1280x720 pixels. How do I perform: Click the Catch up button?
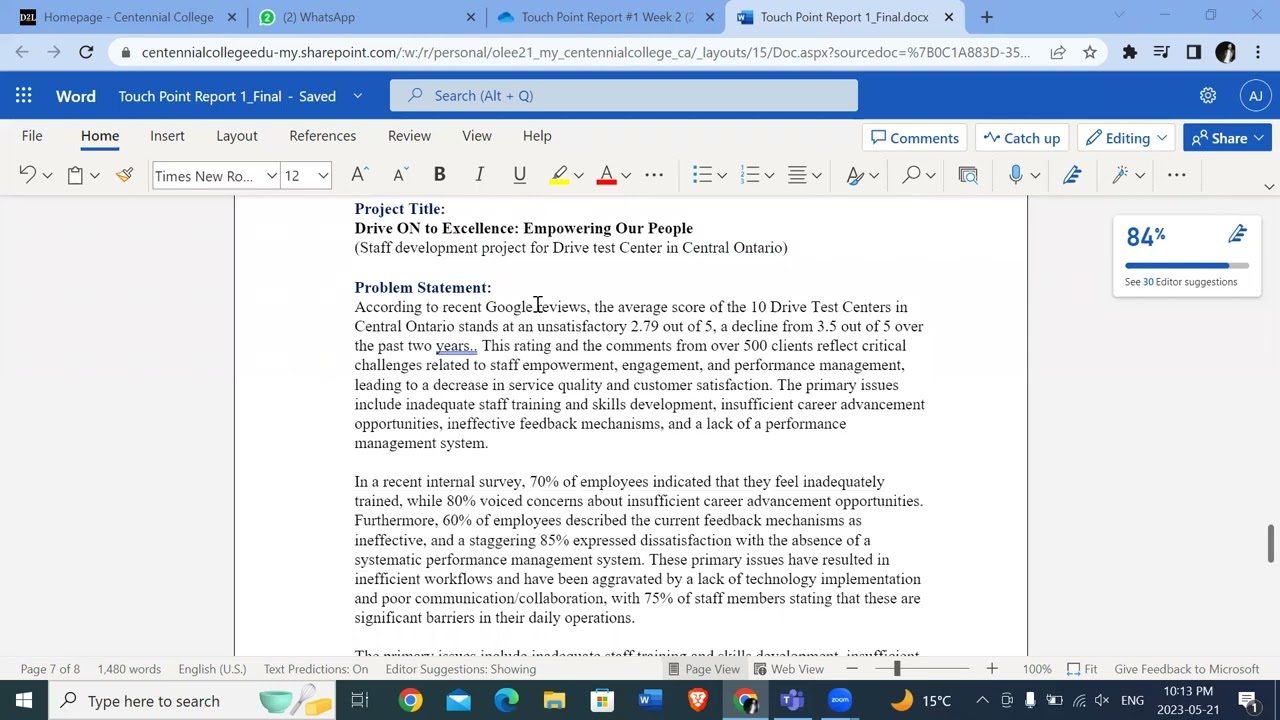(x=1022, y=138)
